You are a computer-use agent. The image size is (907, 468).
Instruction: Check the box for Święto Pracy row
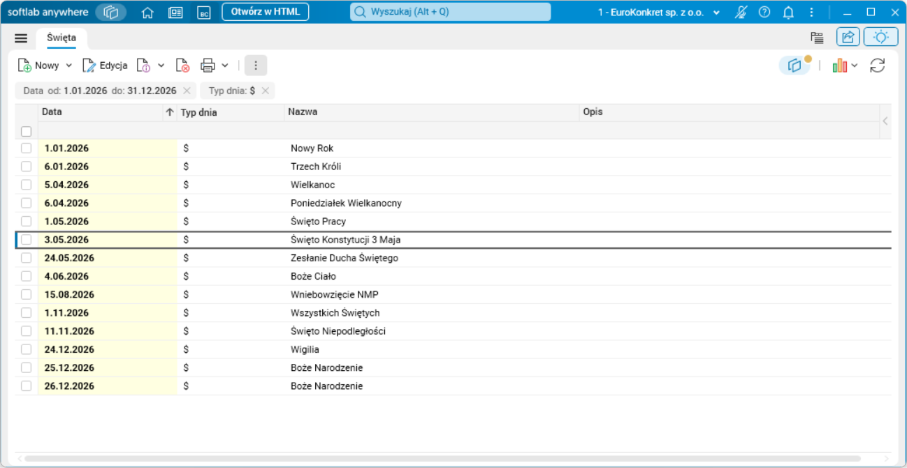click(x=26, y=221)
